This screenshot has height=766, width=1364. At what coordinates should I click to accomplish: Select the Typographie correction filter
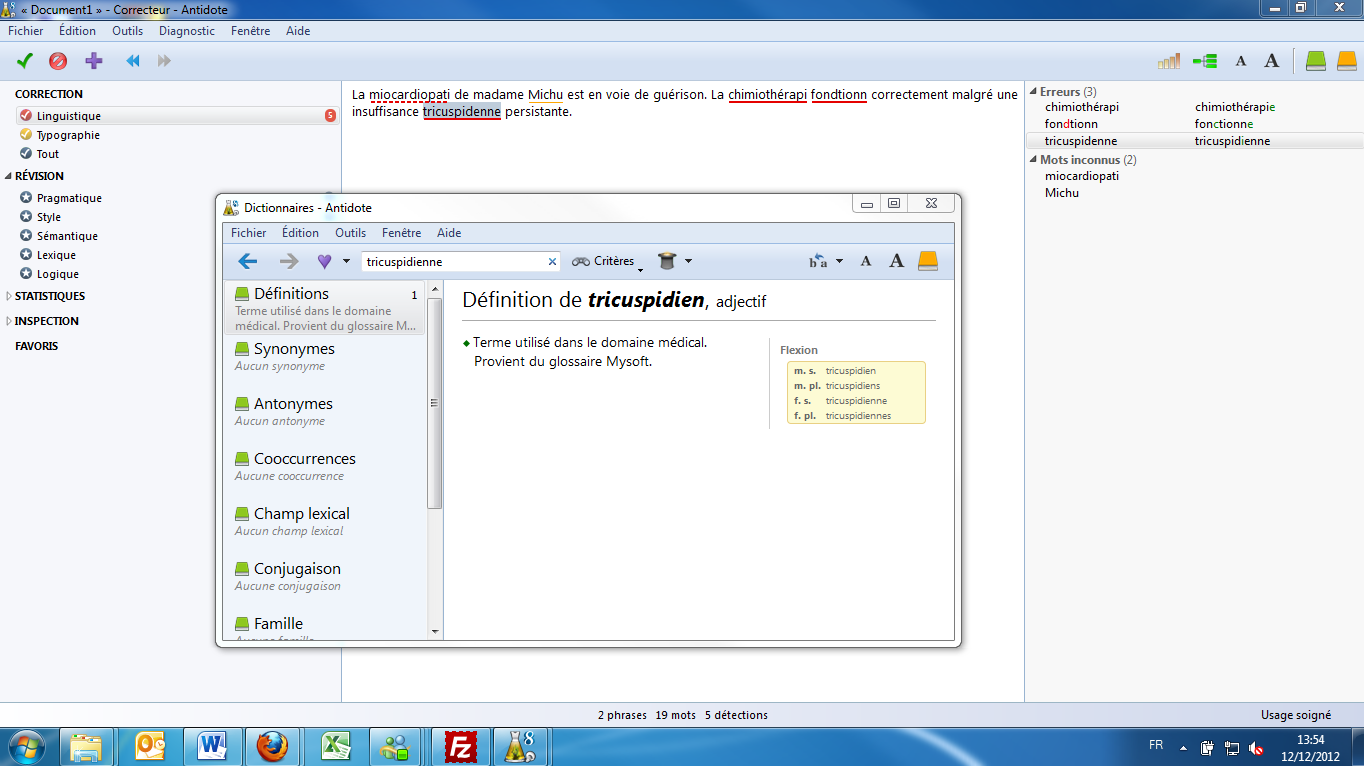tap(68, 135)
